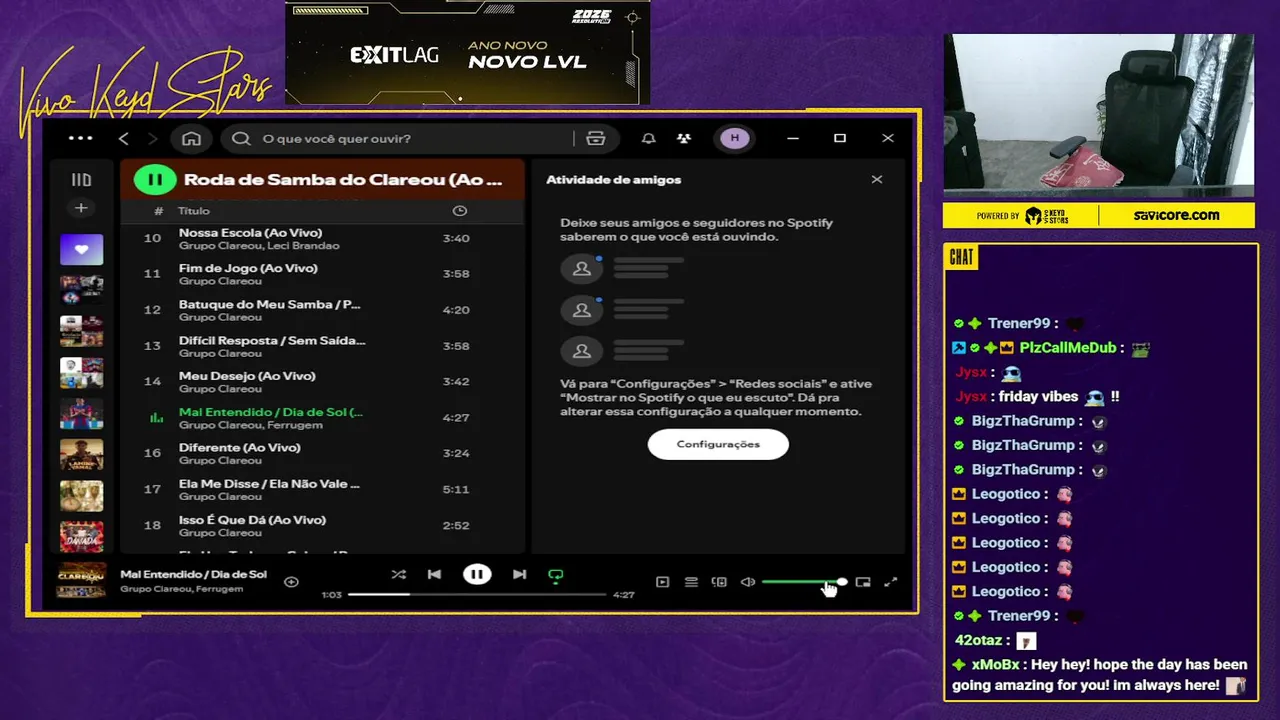
Task: Collapse Your Library sidebar icon
Action: point(81,180)
